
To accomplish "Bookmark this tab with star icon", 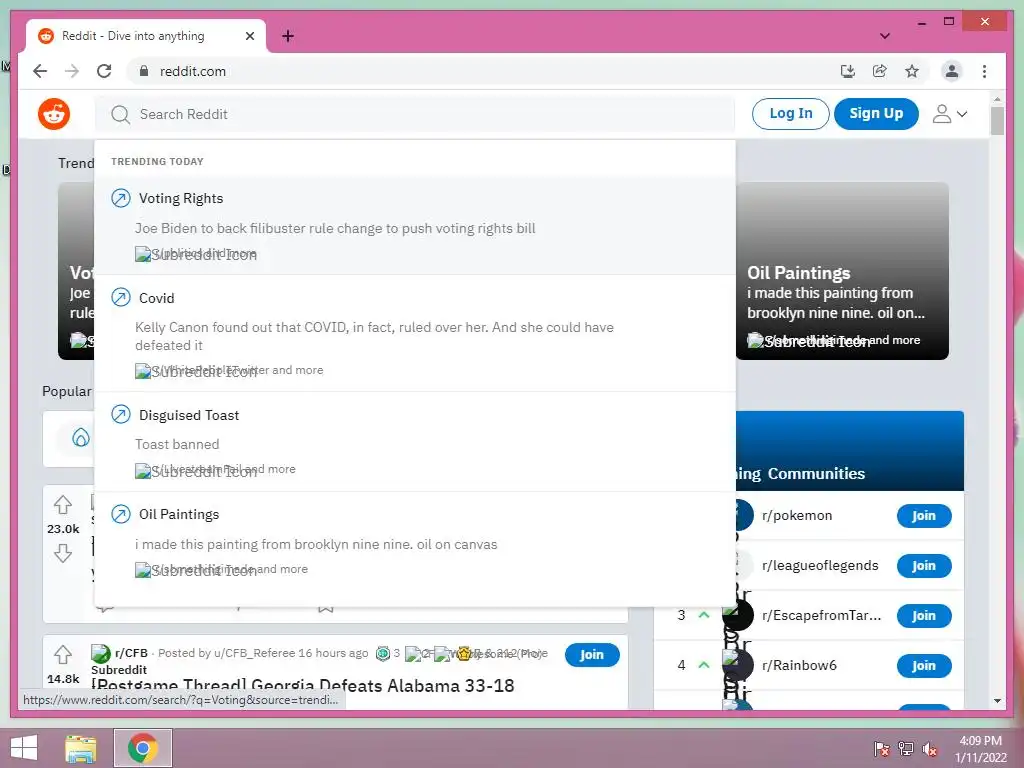I will pos(912,71).
